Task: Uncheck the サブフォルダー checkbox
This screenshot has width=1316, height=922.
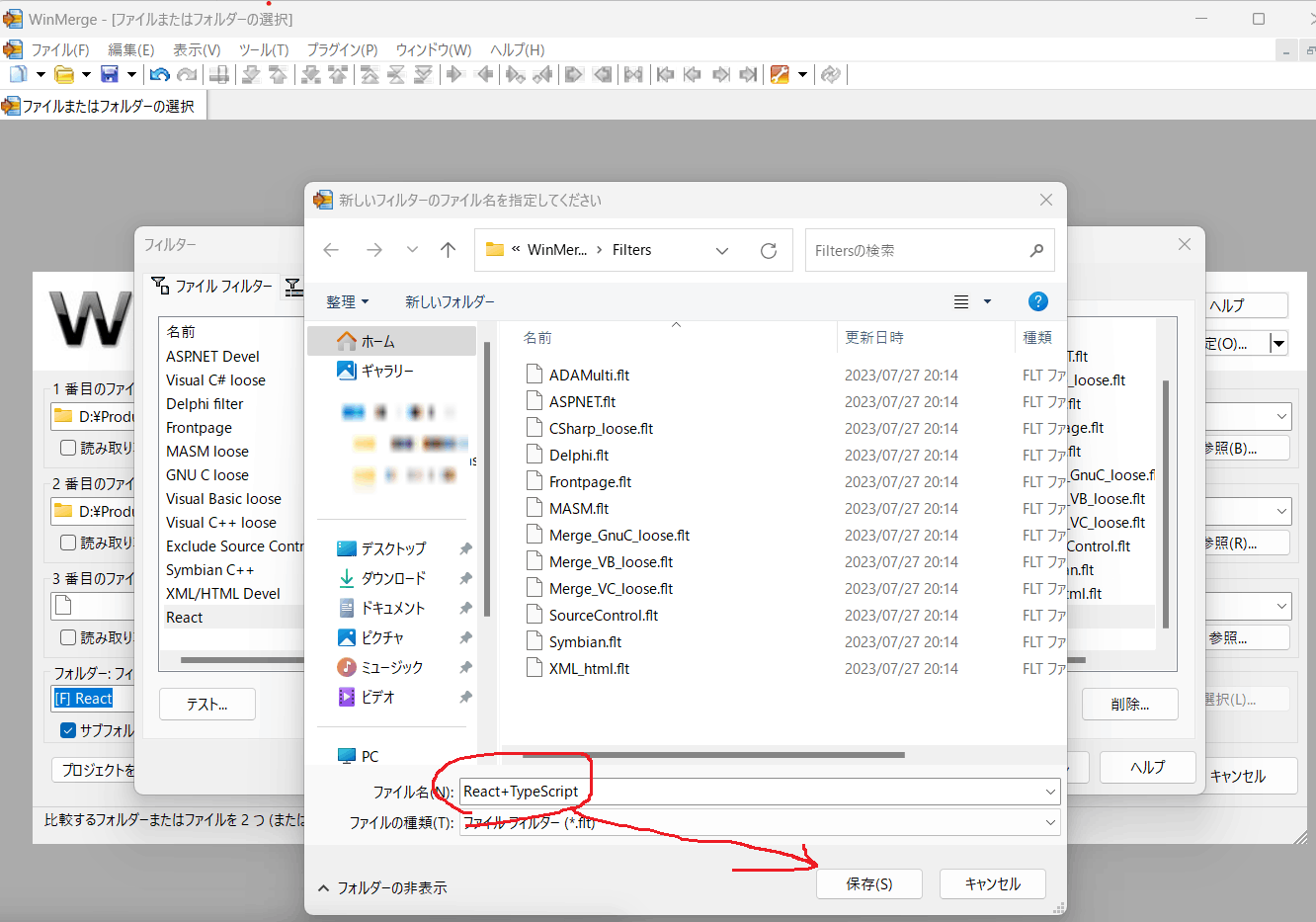Action: click(68, 730)
